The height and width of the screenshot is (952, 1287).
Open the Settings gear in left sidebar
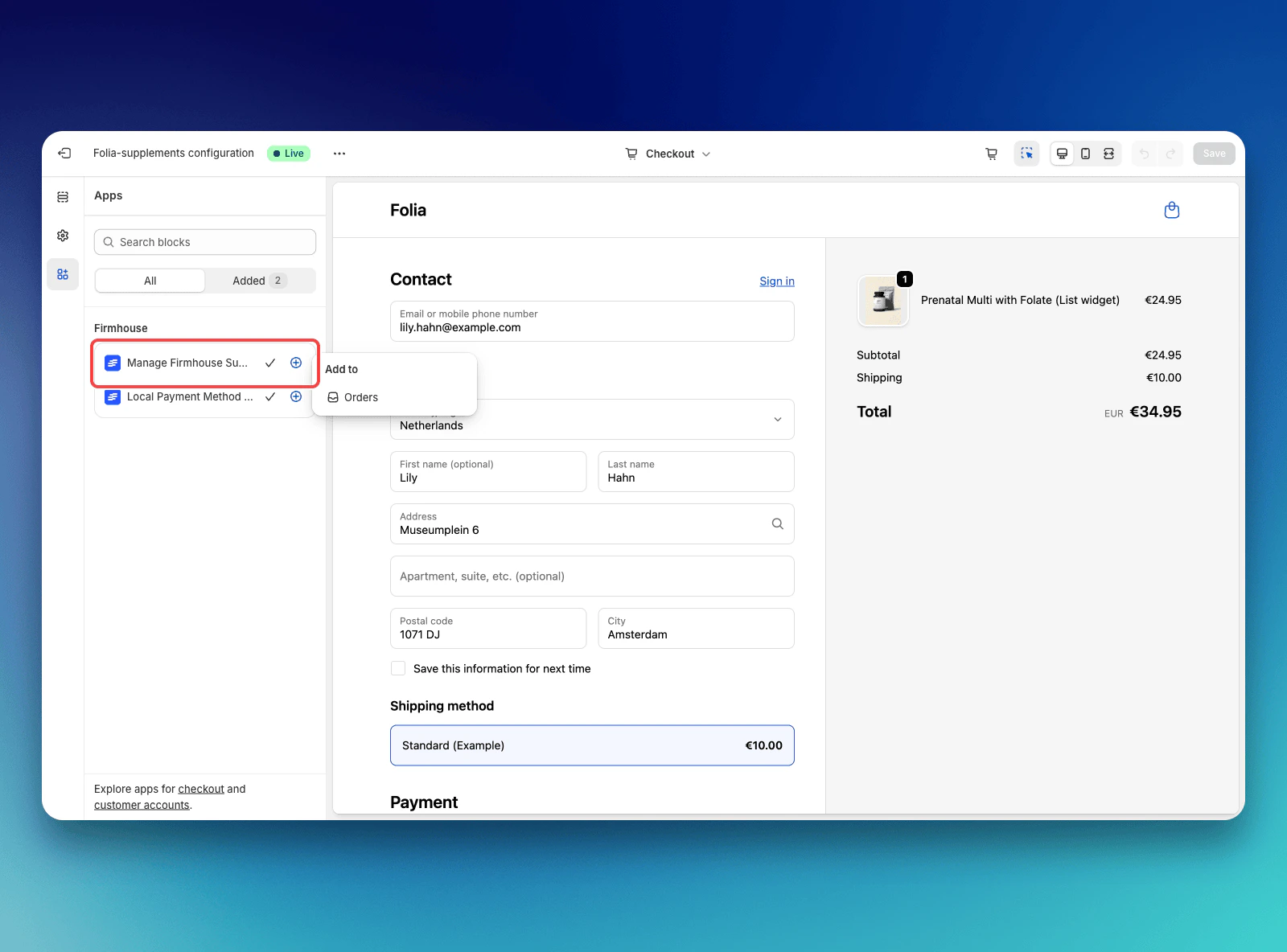(63, 235)
